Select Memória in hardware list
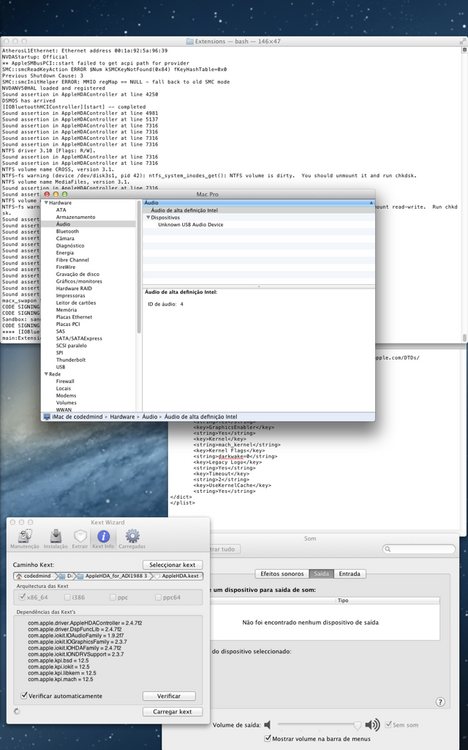The width and height of the screenshot is (468, 750). pyautogui.click(x=66, y=310)
